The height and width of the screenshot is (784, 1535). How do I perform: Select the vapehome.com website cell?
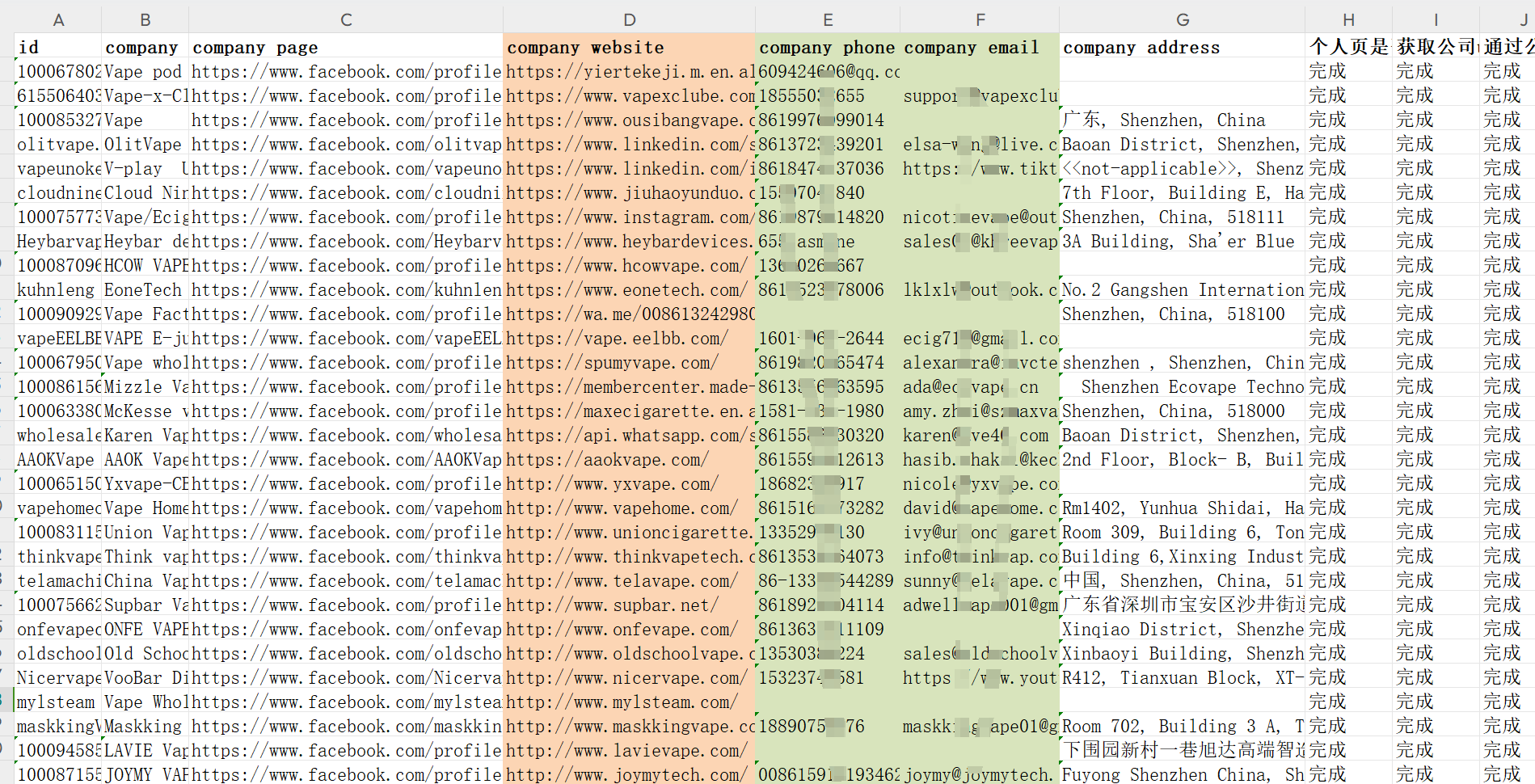click(630, 508)
